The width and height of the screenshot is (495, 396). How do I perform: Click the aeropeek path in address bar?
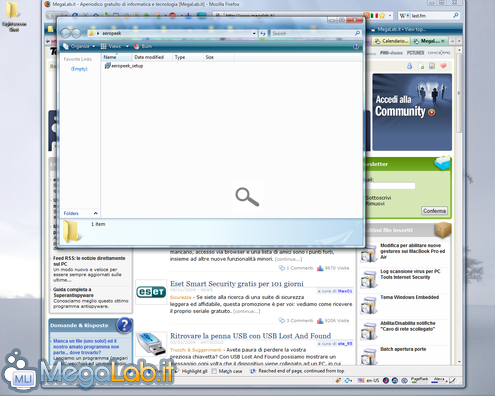[x=111, y=33]
